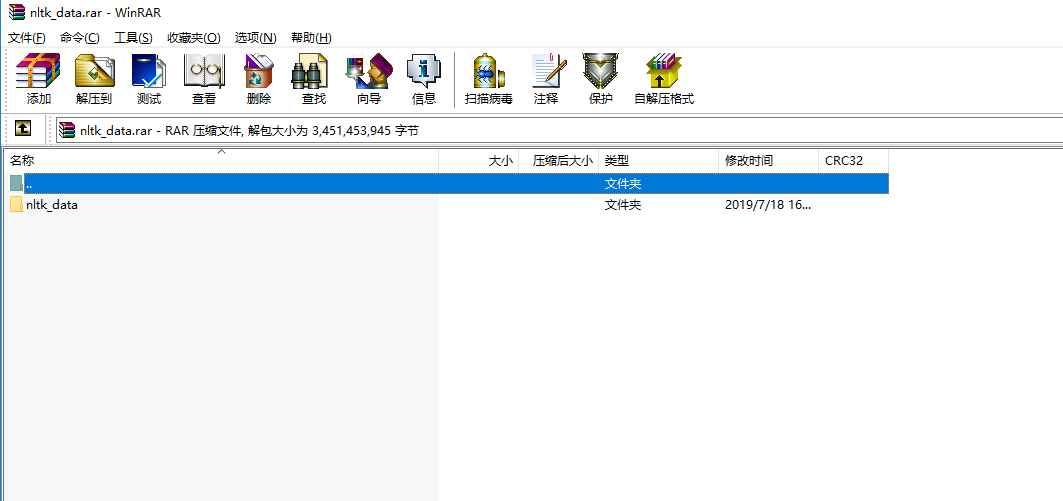Click the 自解压格式 (SFX) toolbar icon
The width and height of the screenshot is (1063, 501).
[x=664, y=71]
